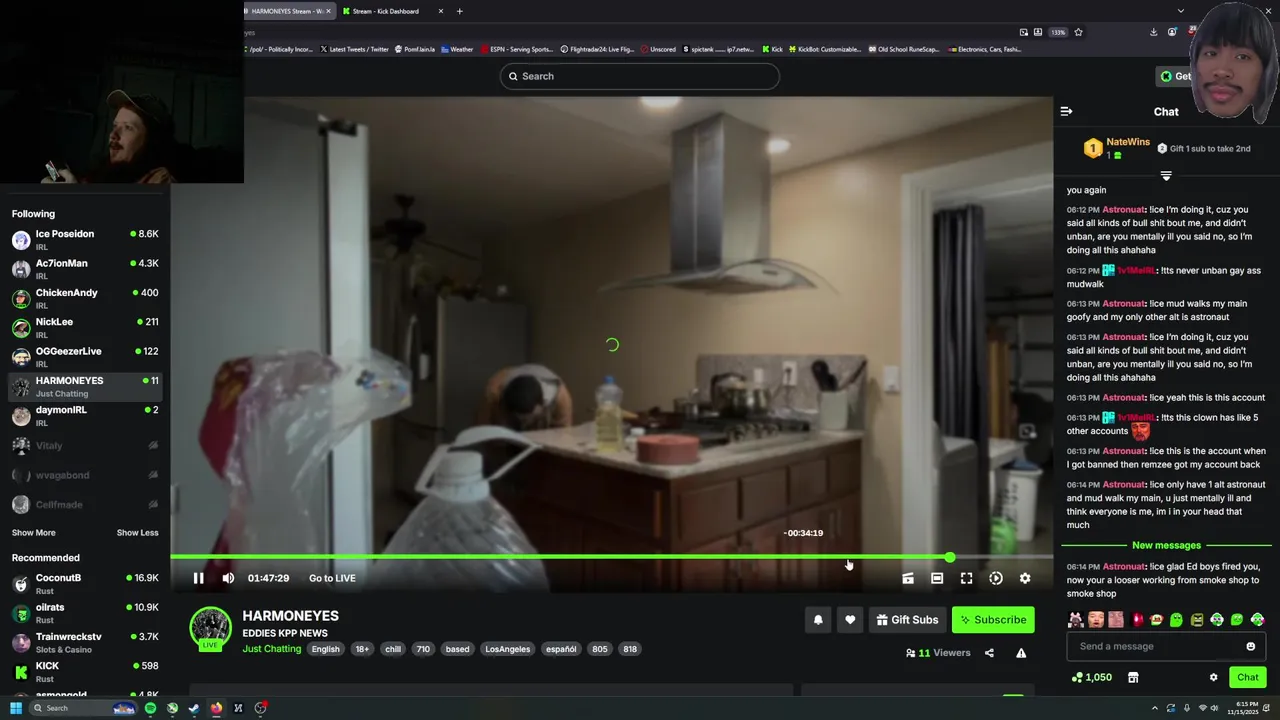The height and width of the screenshot is (720, 1280).
Task: Open Latest Tweets / Twitter bookmark
Action: click(x=354, y=49)
